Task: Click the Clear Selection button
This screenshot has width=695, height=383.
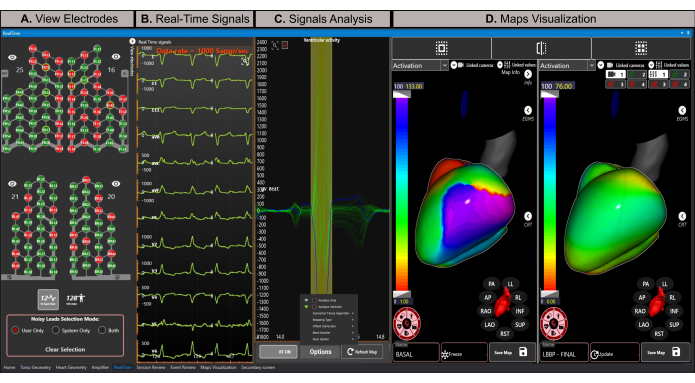Action: click(65, 349)
